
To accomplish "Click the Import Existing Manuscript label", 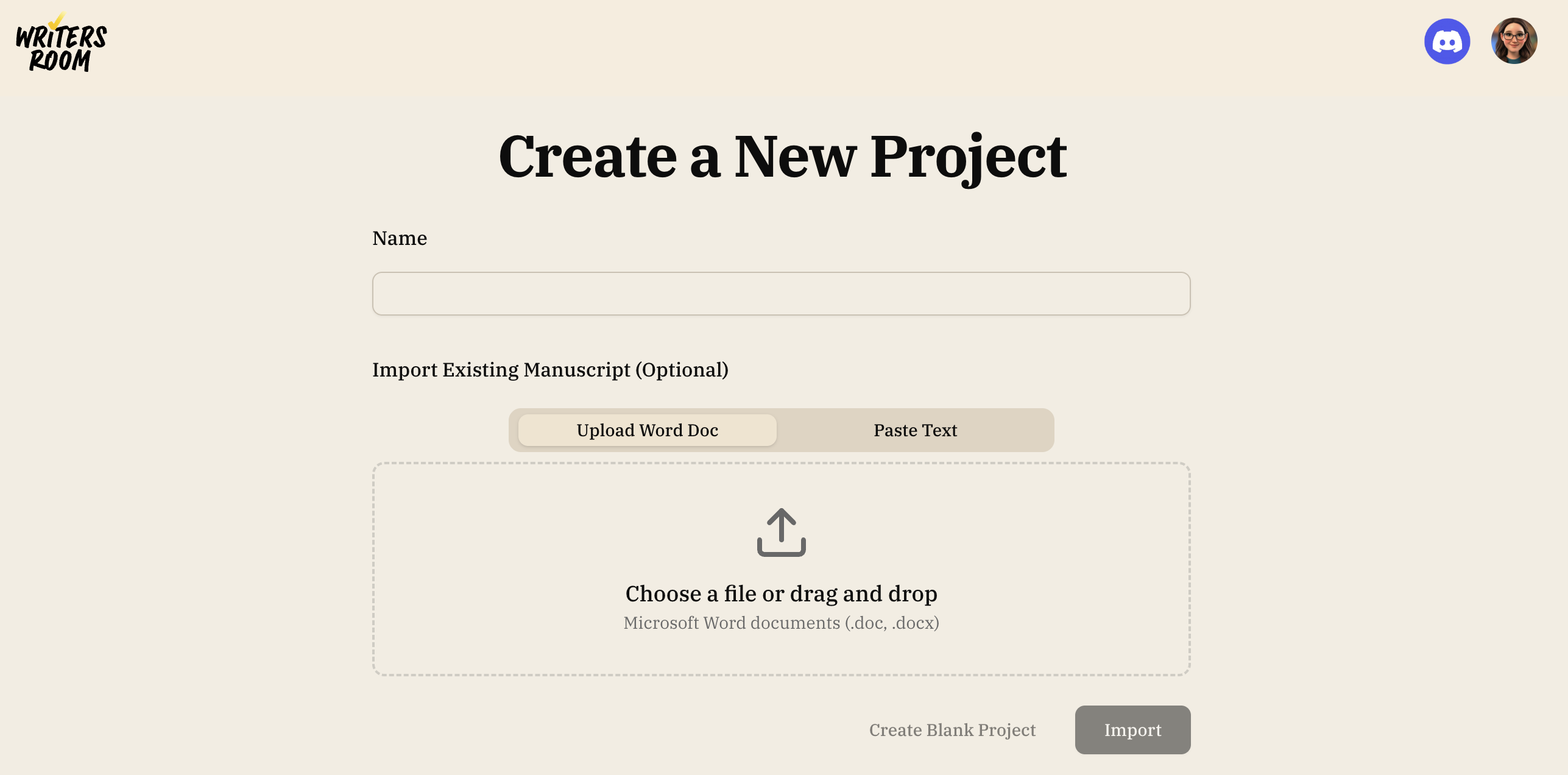I will click(x=550, y=369).
